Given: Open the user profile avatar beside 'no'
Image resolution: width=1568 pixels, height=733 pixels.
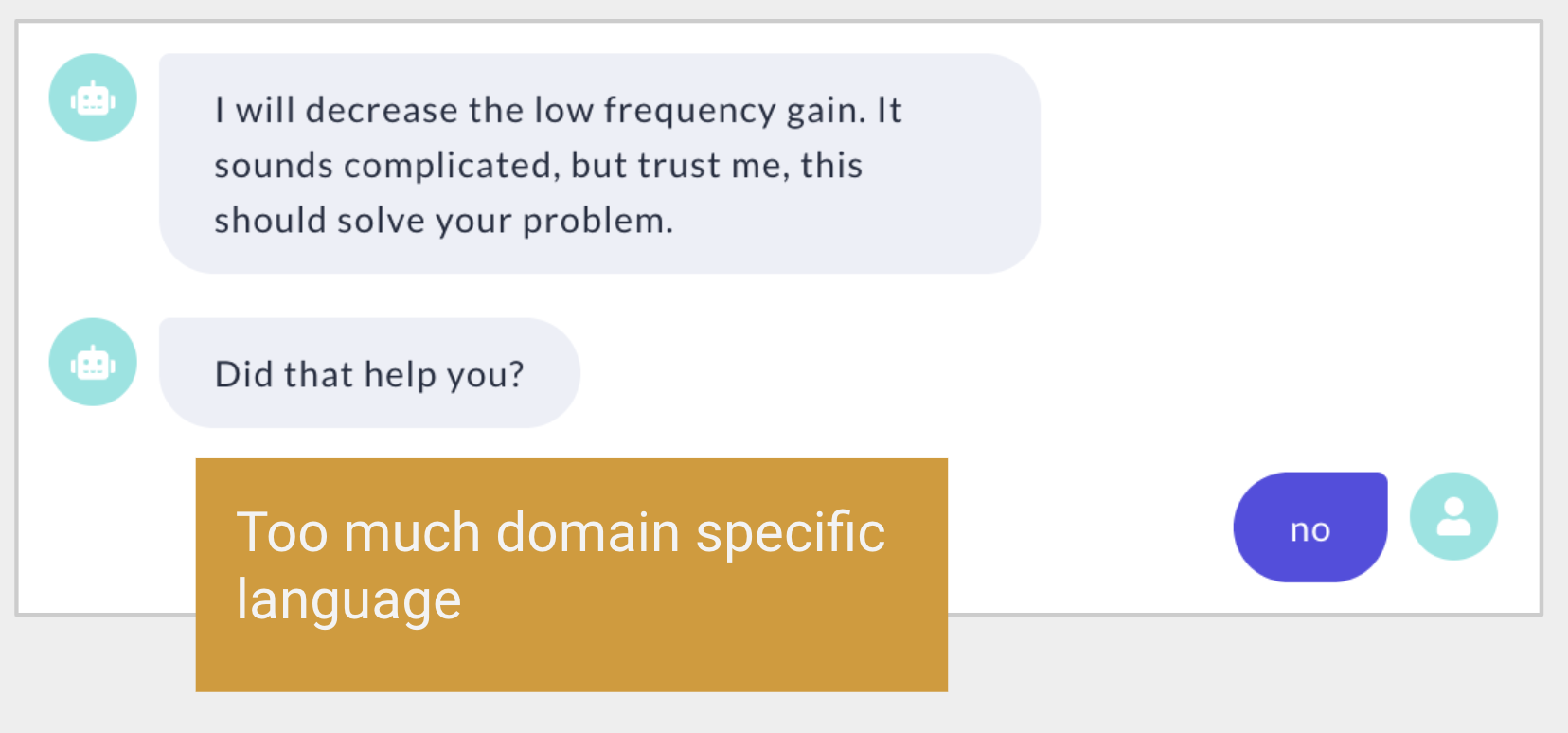Looking at the screenshot, I should (1453, 516).
